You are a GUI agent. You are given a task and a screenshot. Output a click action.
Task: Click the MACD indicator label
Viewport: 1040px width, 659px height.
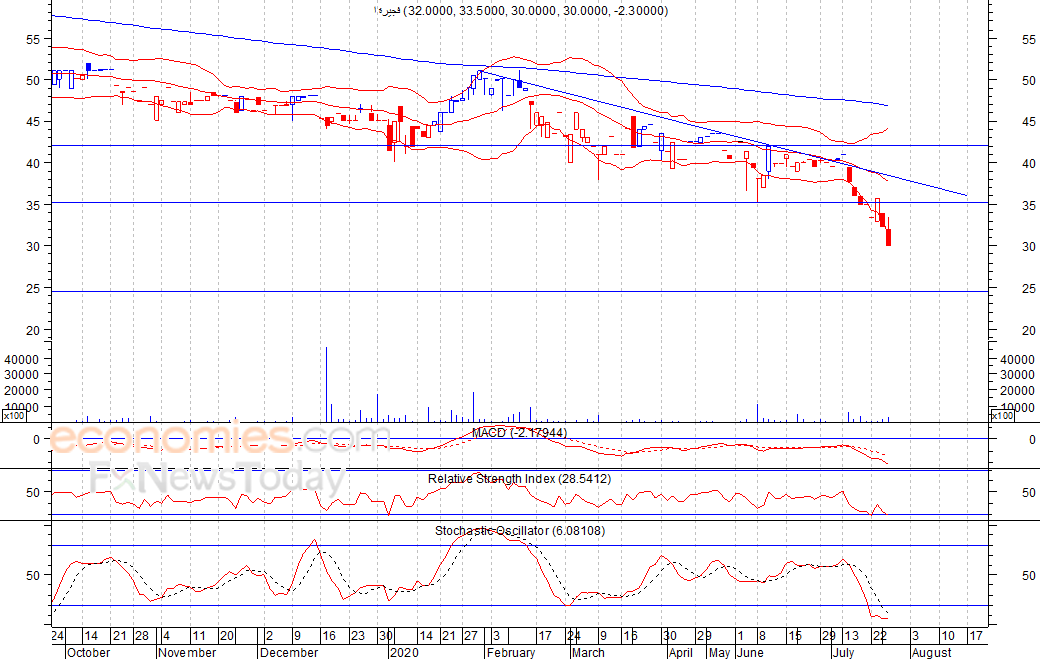[519, 433]
